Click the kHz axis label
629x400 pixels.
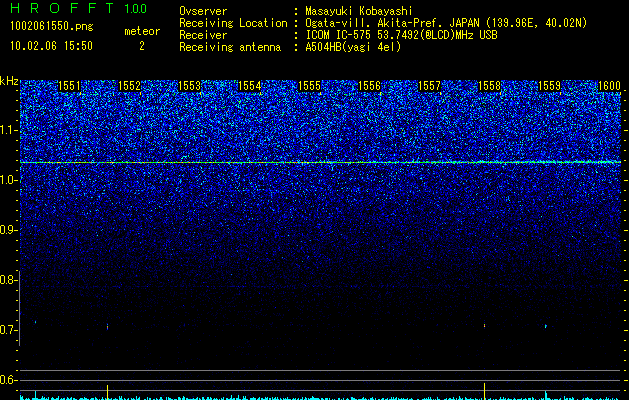pos(9,81)
